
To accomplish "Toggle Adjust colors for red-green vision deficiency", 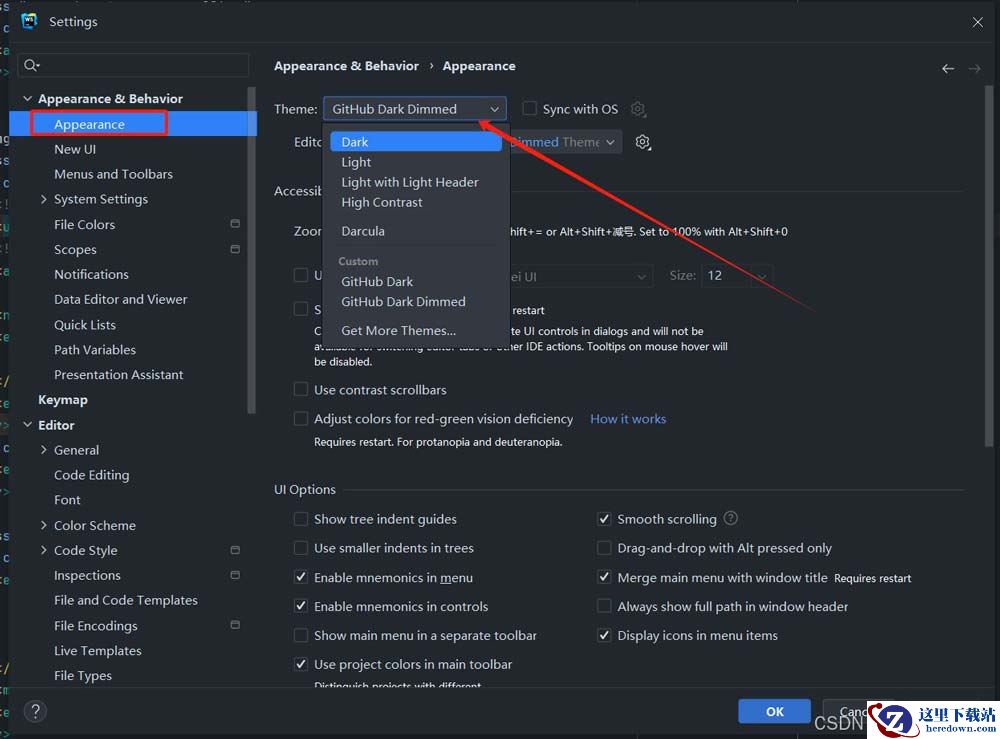I will 300,418.
